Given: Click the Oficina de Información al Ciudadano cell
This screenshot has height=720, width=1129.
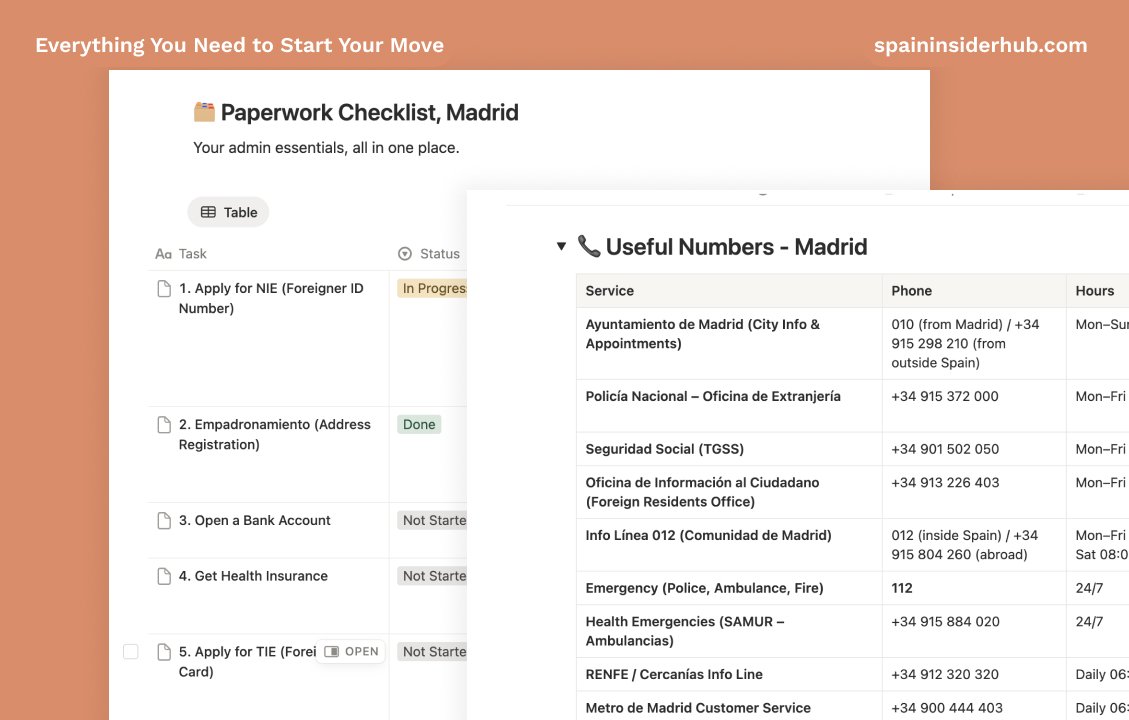Looking at the screenshot, I should 729,492.
